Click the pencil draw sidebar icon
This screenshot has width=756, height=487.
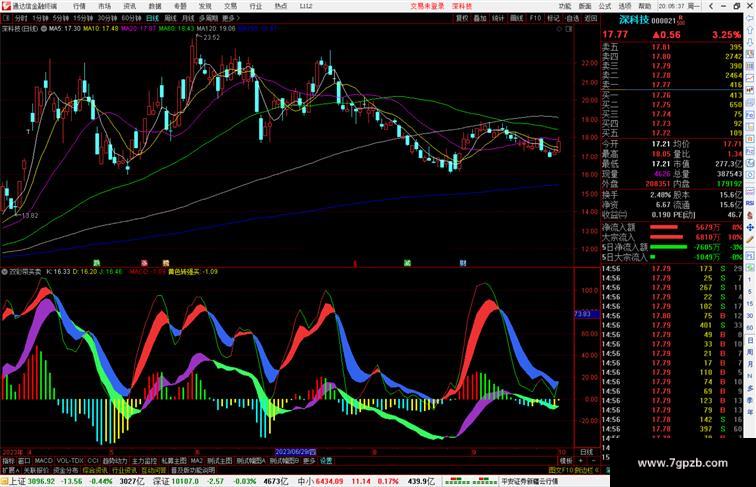click(x=750, y=239)
